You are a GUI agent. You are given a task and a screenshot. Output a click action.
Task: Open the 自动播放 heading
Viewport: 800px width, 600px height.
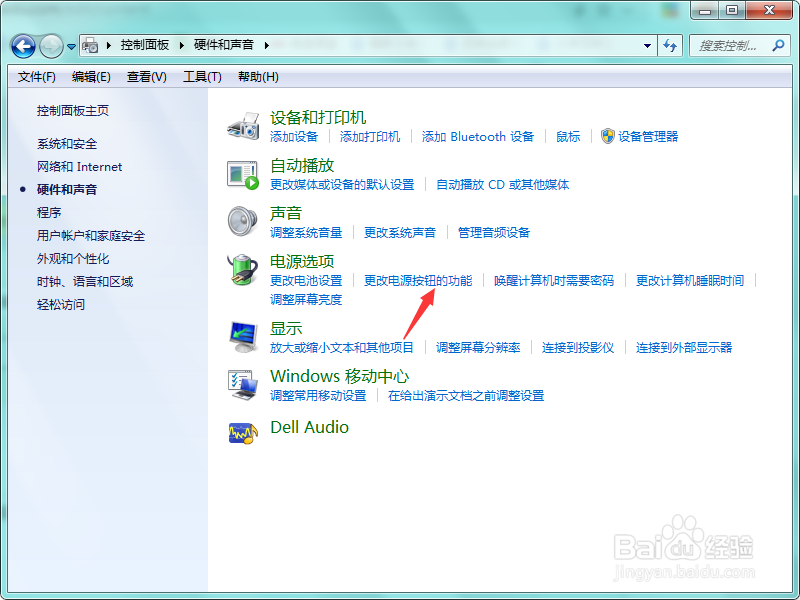302,166
